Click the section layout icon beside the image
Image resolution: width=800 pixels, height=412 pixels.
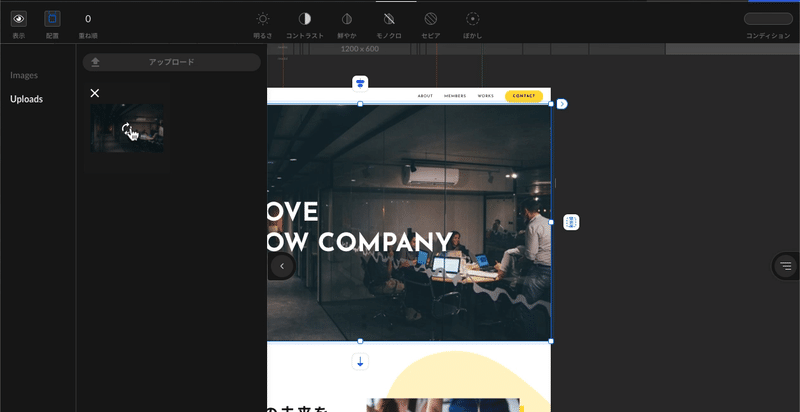coord(571,222)
